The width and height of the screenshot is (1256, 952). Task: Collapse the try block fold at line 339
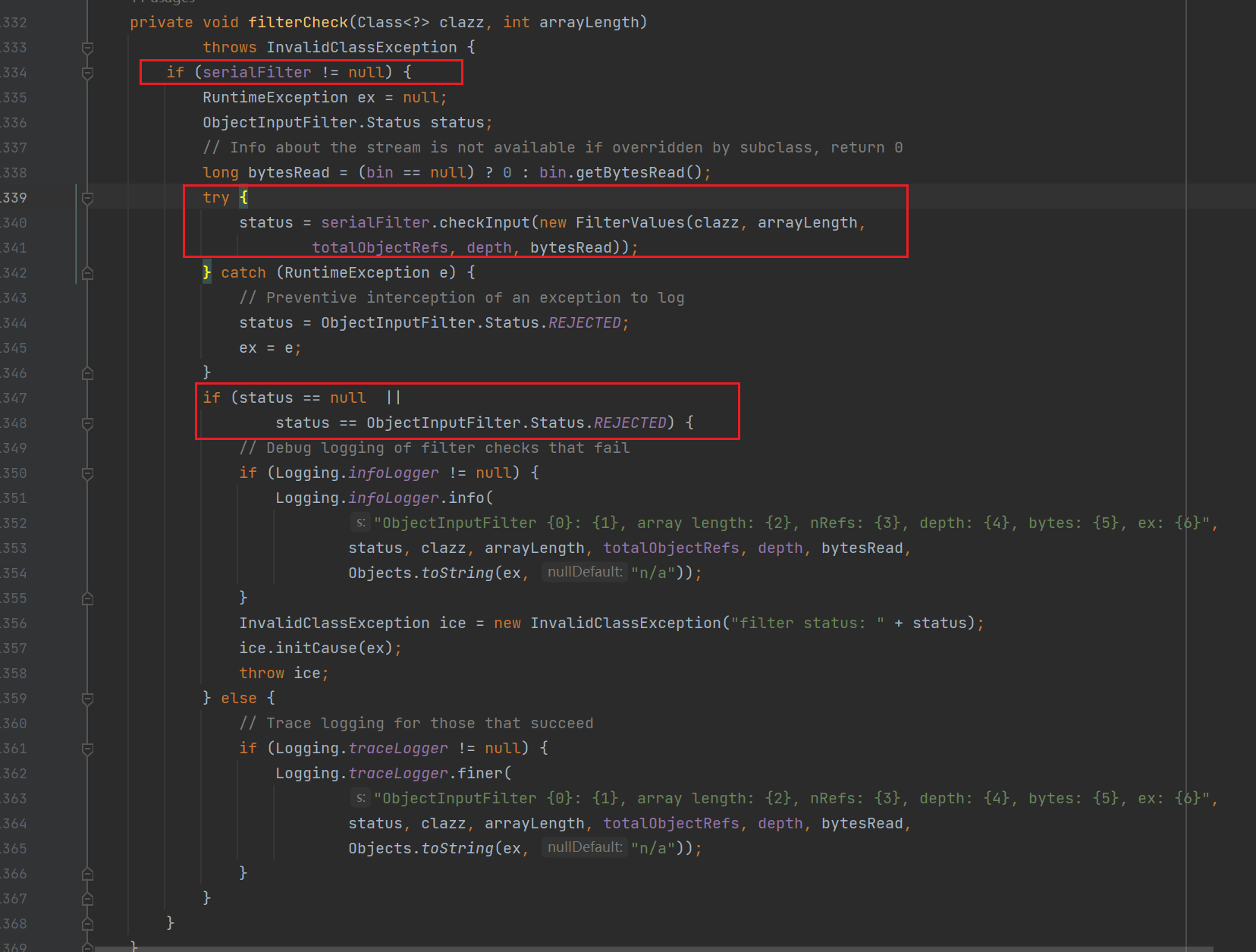87,198
